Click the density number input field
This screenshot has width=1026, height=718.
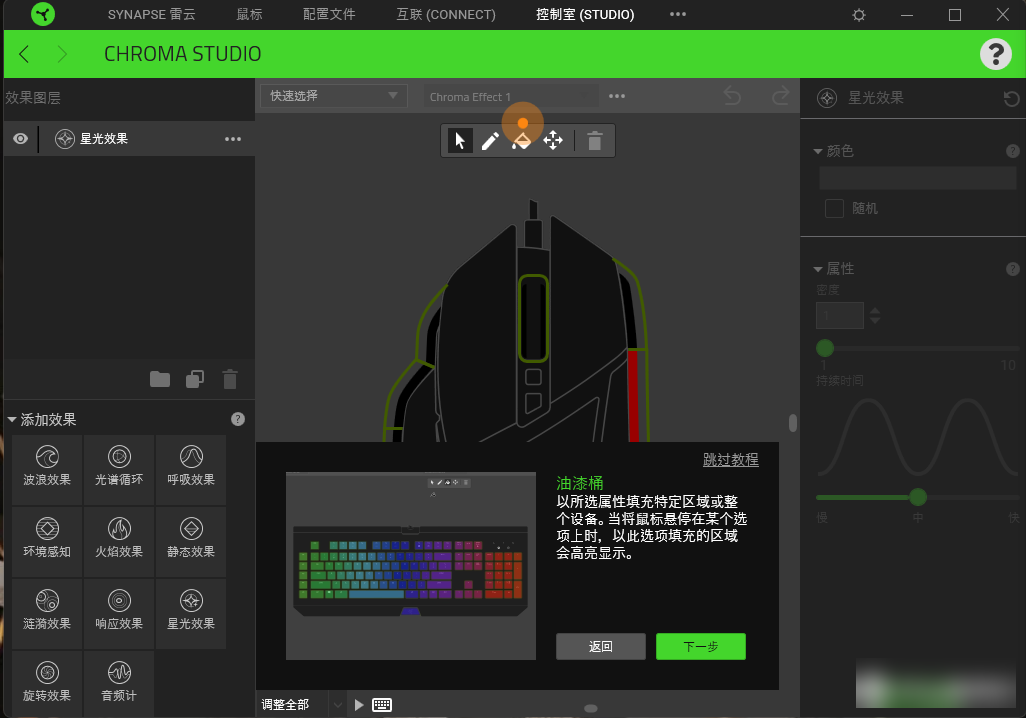[x=840, y=315]
